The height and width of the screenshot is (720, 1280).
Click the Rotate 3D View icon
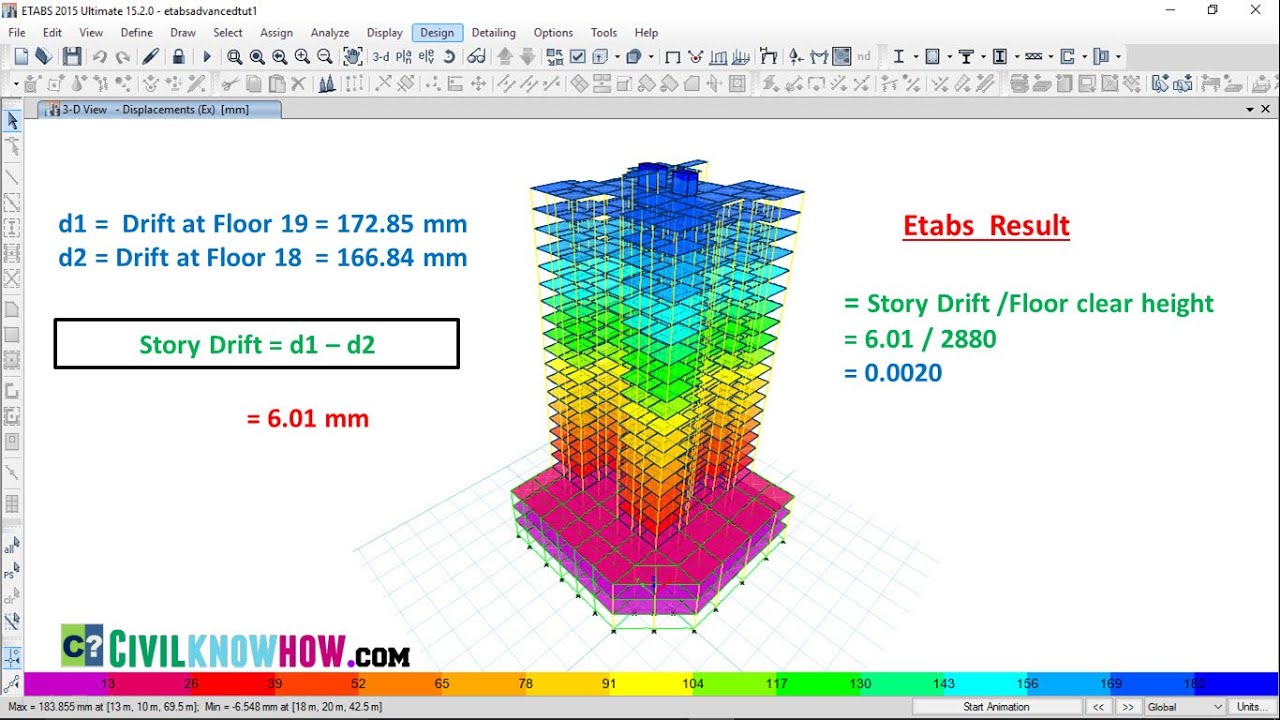(x=449, y=57)
